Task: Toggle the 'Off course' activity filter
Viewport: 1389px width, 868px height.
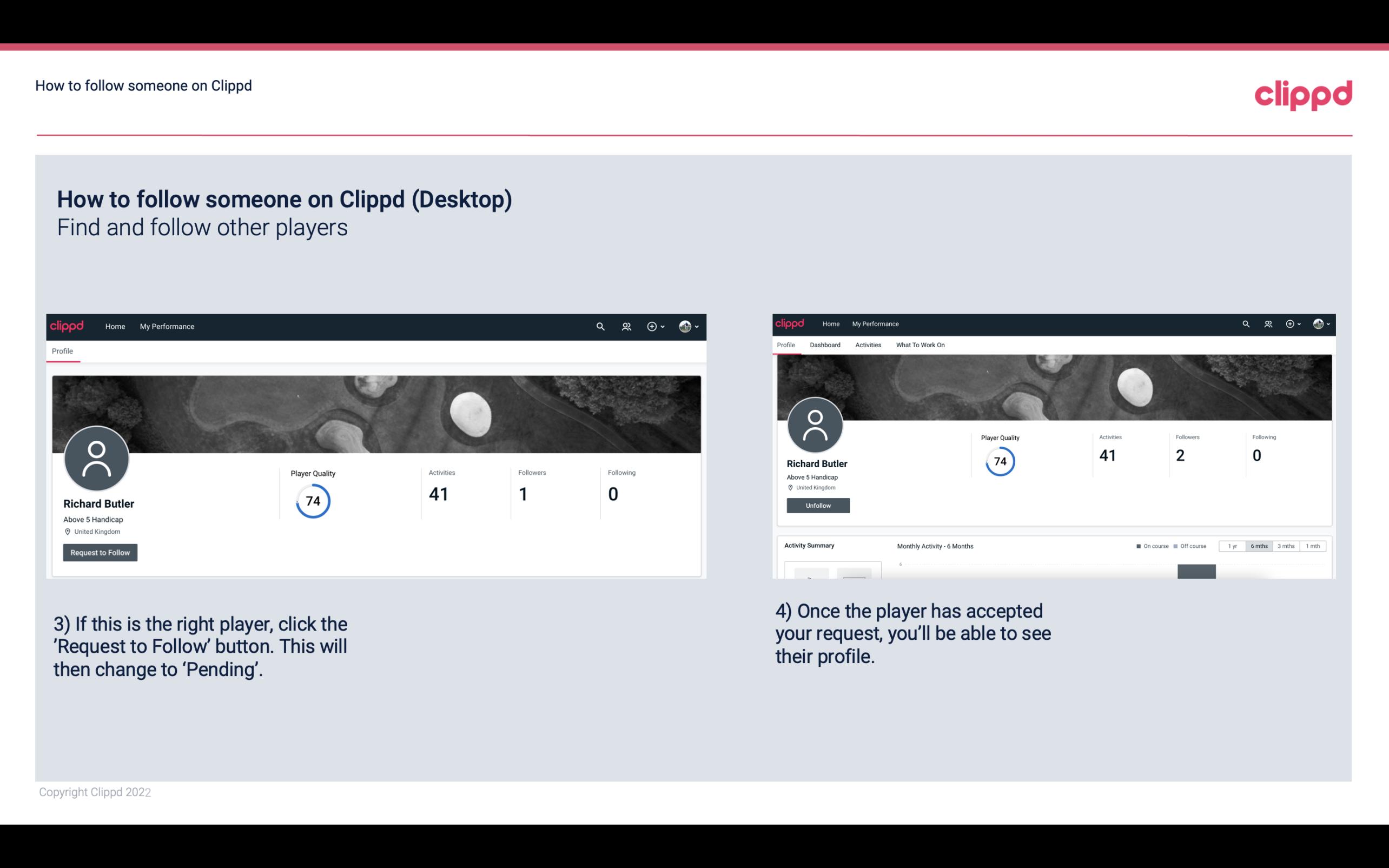Action: coord(1192,546)
